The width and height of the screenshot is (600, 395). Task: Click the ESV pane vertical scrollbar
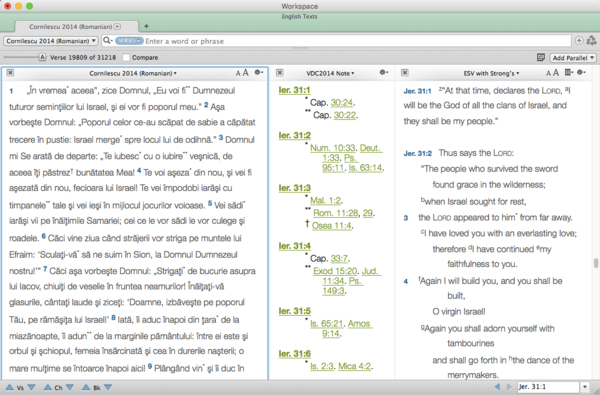(x=596, y=263)
